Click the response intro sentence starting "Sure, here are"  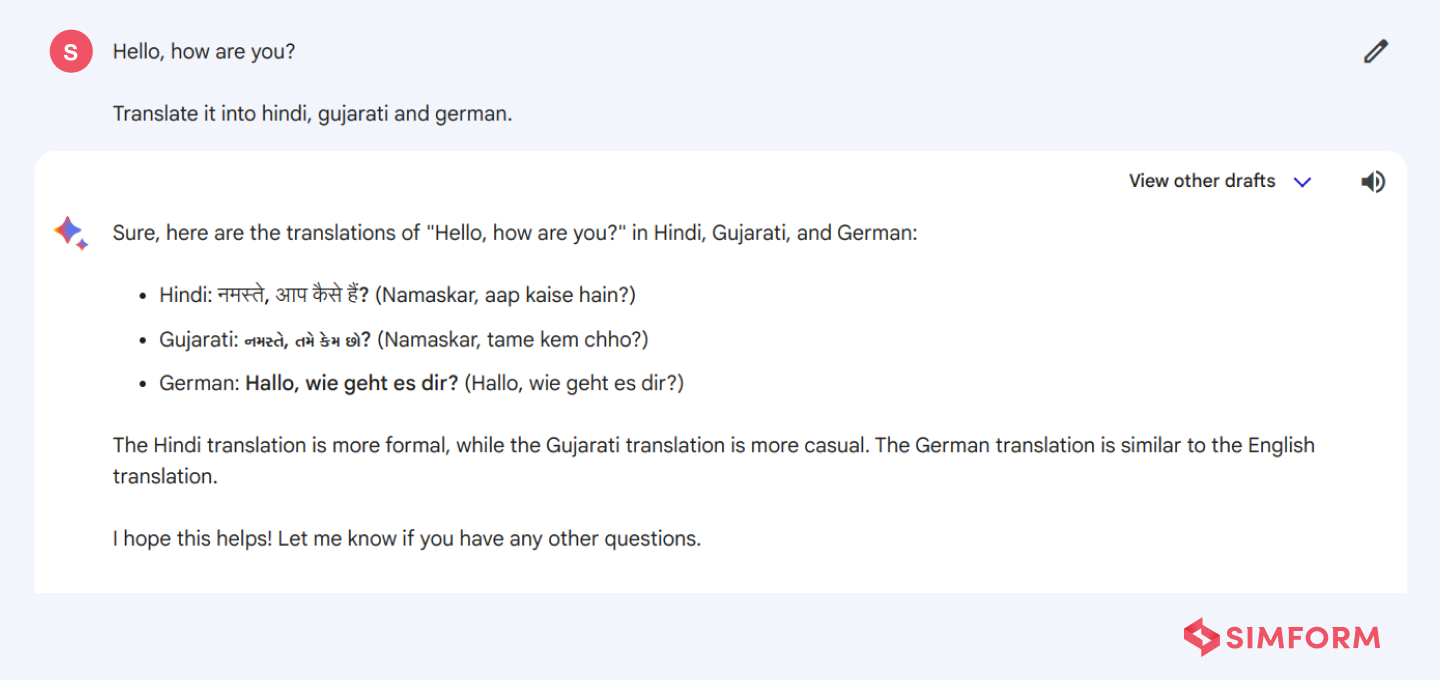(514, 233)
